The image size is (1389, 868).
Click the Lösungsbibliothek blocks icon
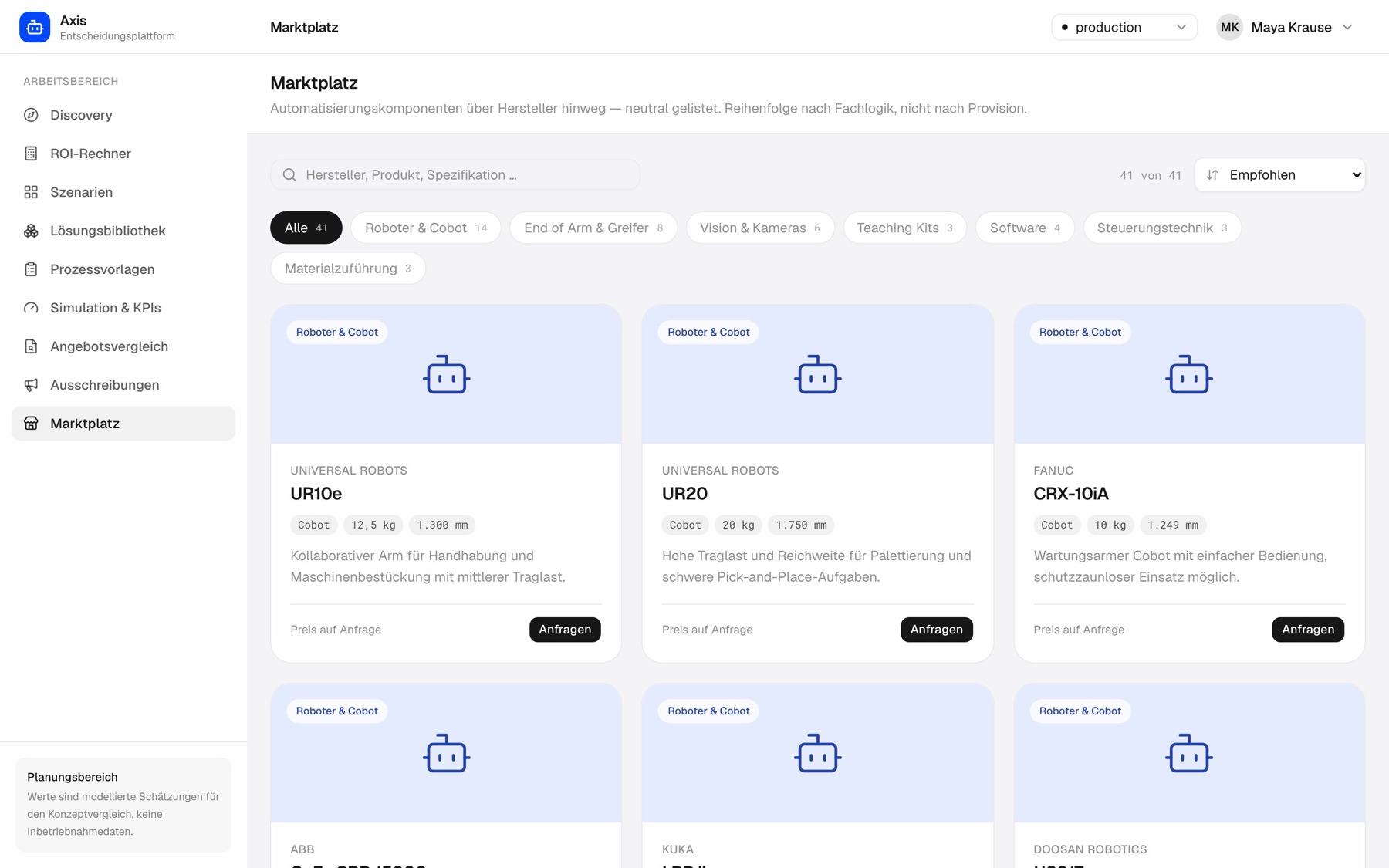(x=31, y=231)
